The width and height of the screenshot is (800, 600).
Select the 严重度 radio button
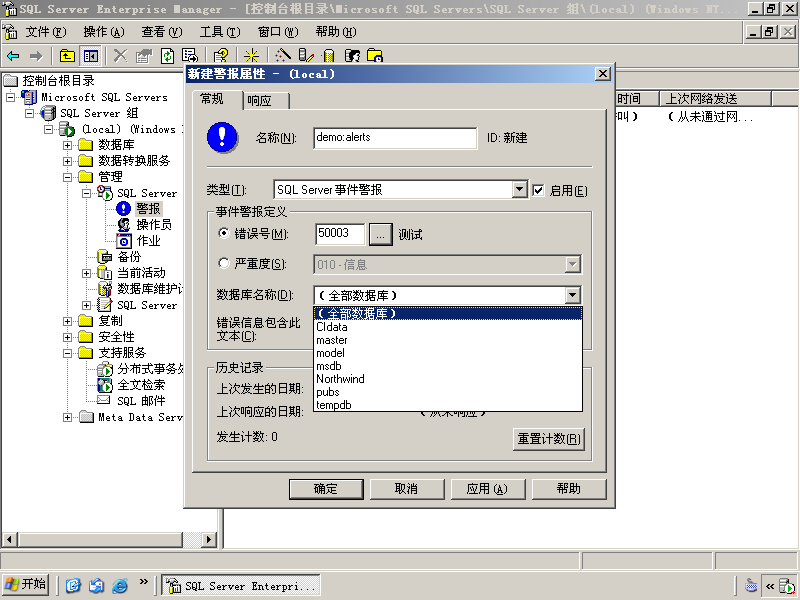point(223,263)
